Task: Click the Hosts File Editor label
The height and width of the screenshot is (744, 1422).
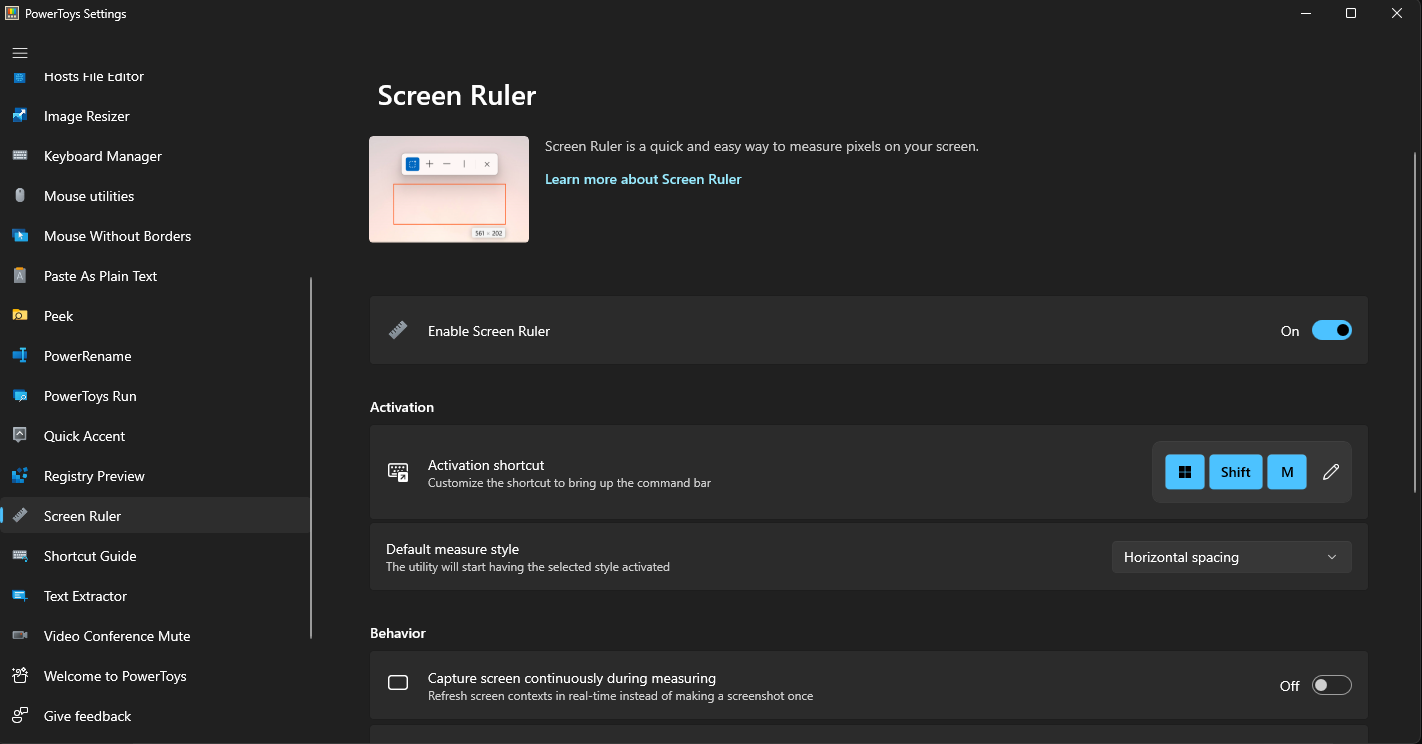Action: click(94, 77)
